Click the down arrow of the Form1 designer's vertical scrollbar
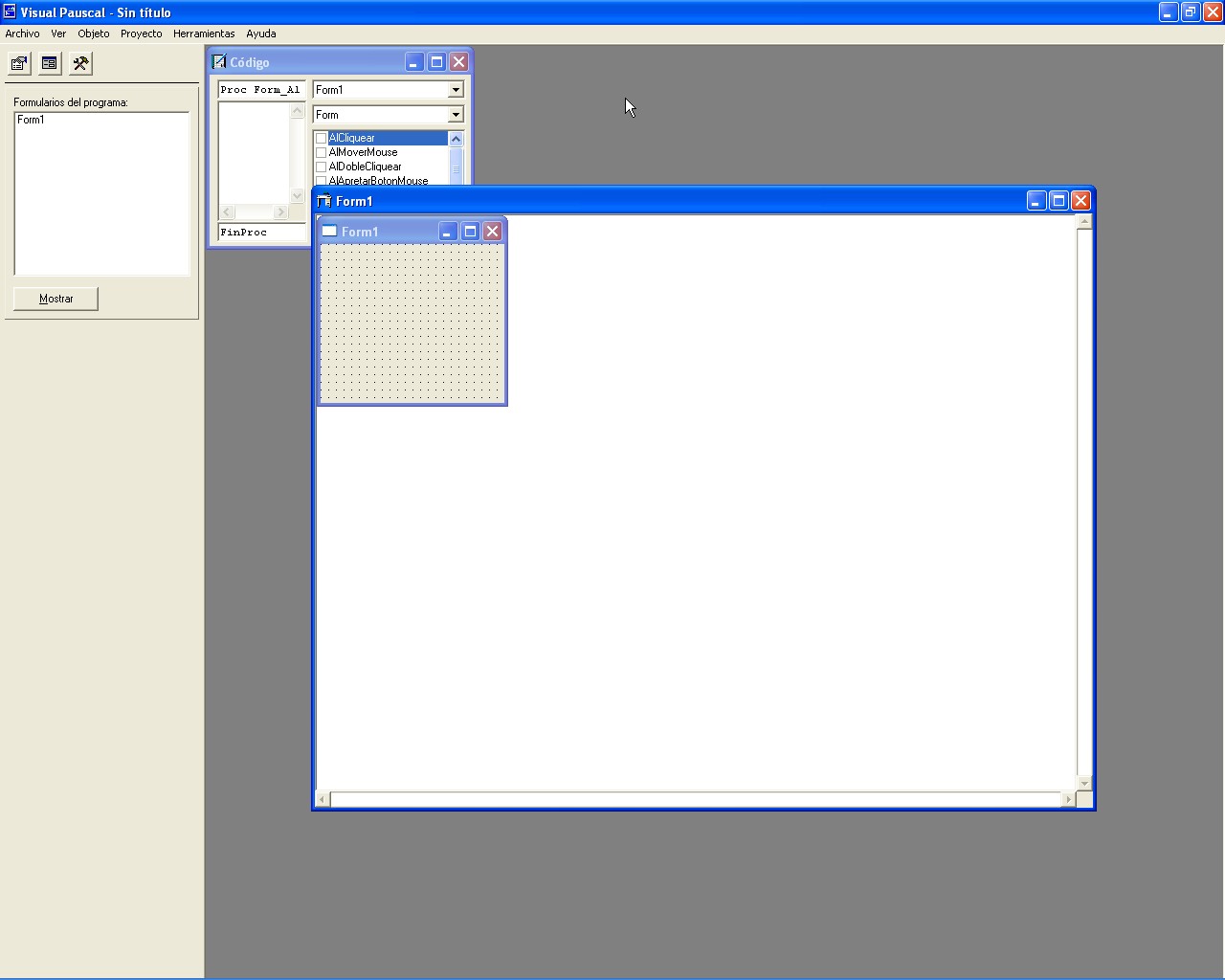 pos(1084,783)
